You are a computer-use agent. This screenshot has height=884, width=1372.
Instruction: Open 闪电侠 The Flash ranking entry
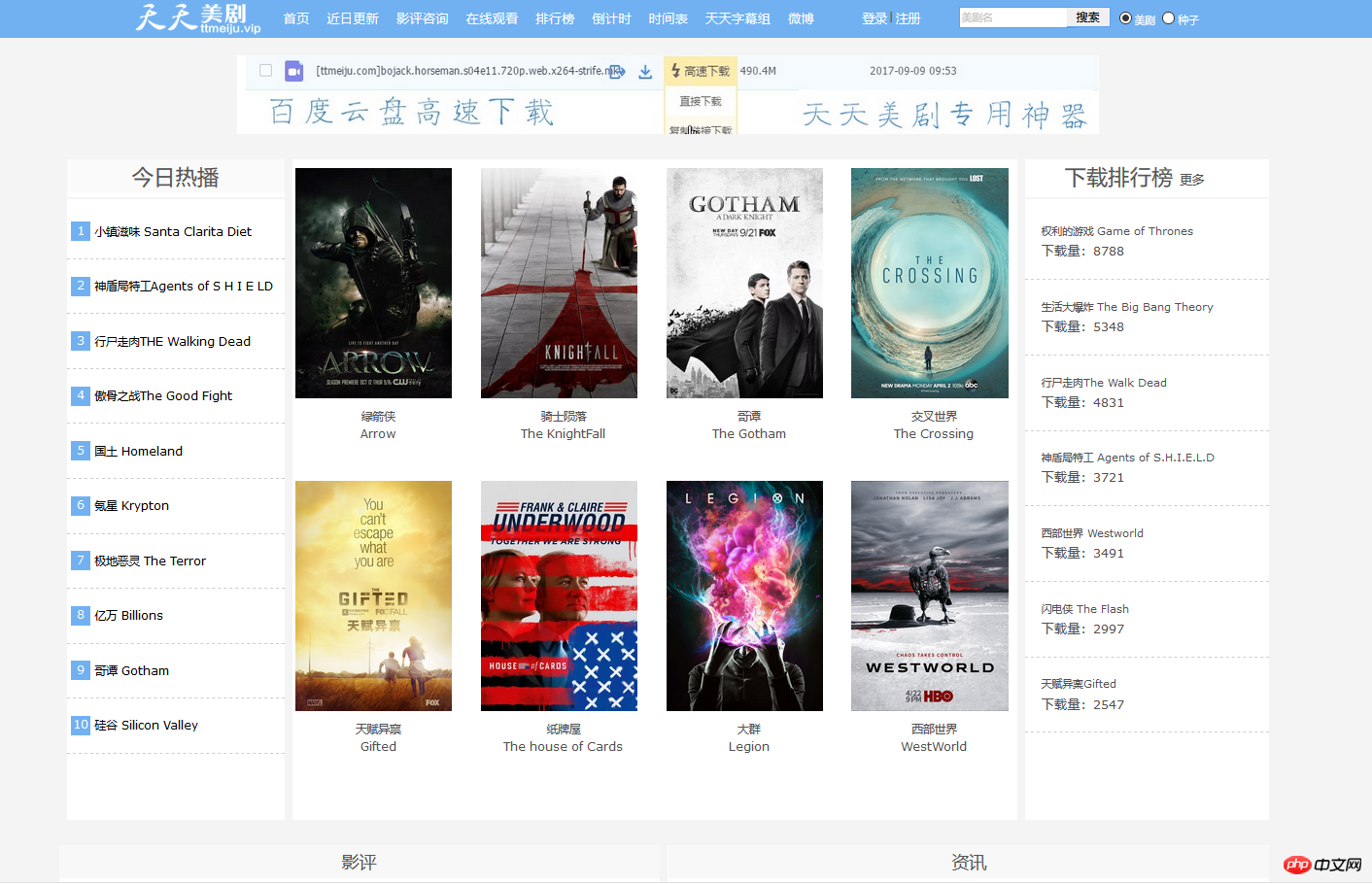(x=1084, y=609)
